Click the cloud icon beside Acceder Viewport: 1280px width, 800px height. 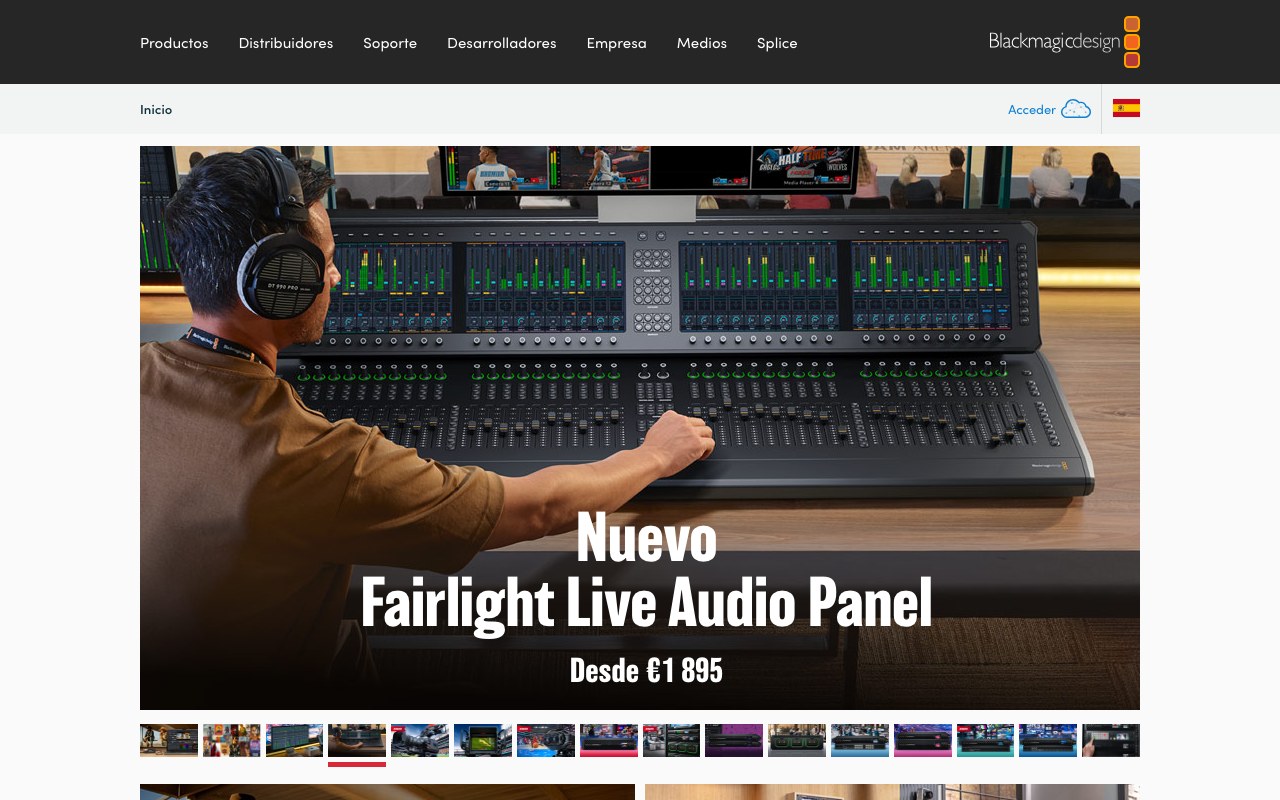click(1076, 109)
